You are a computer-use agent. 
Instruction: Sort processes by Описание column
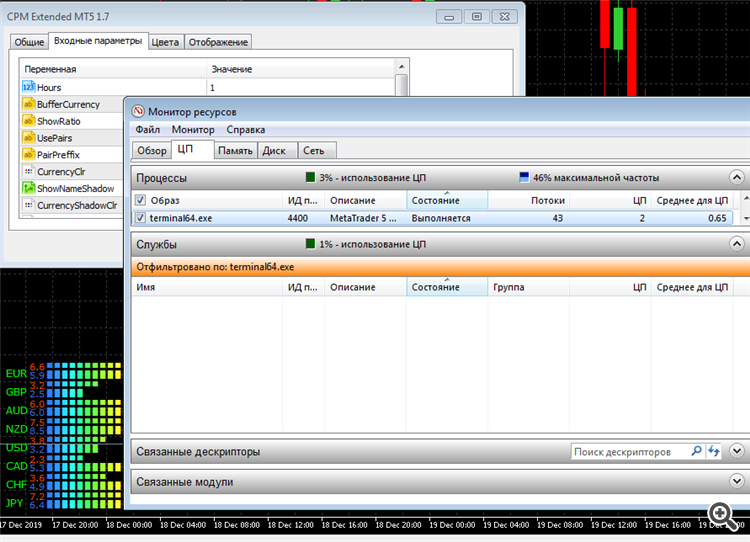coord(365,200)
